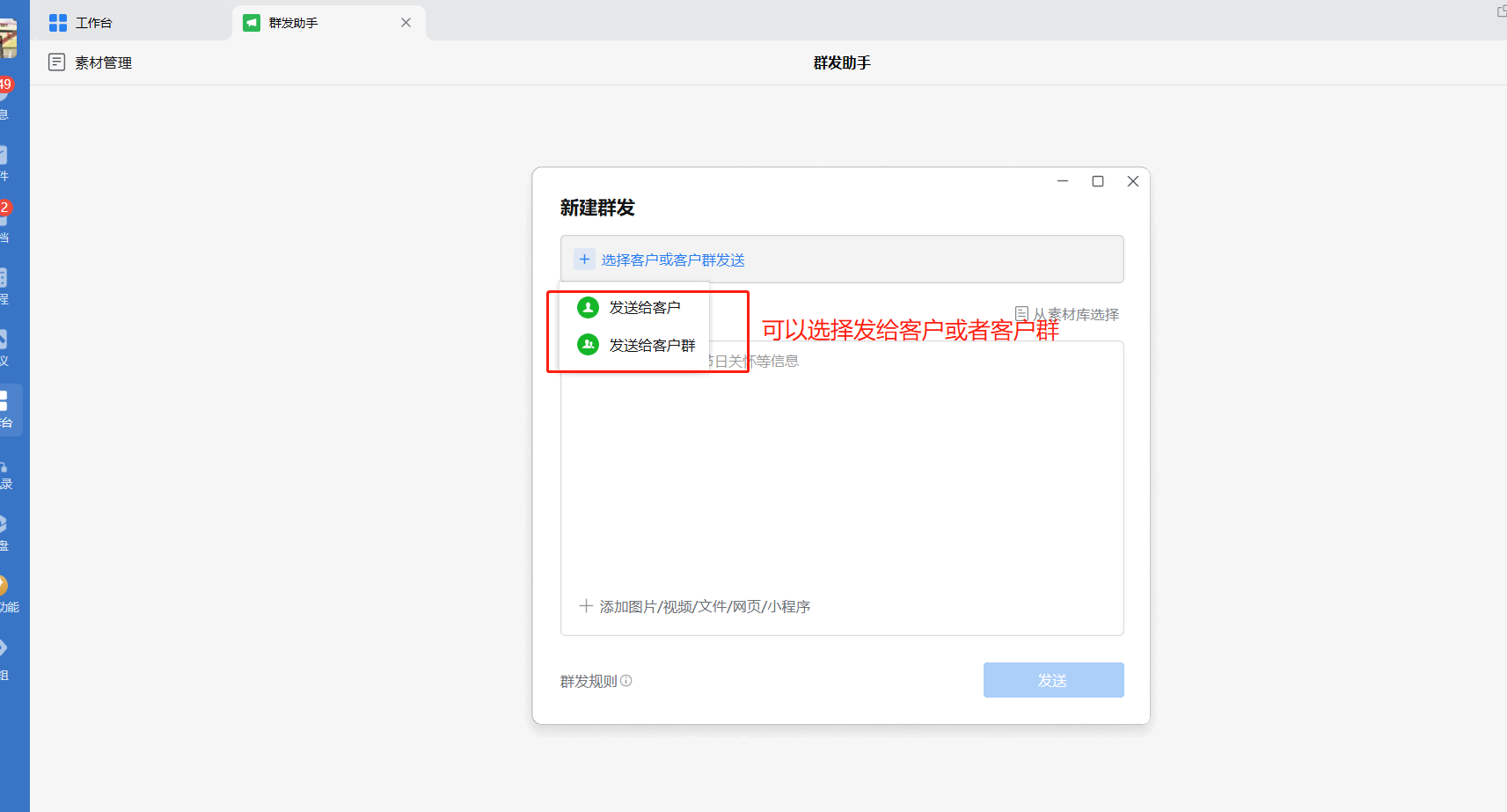
Task: Open the sidebar item with badge 2
Action: pos(4,220)
